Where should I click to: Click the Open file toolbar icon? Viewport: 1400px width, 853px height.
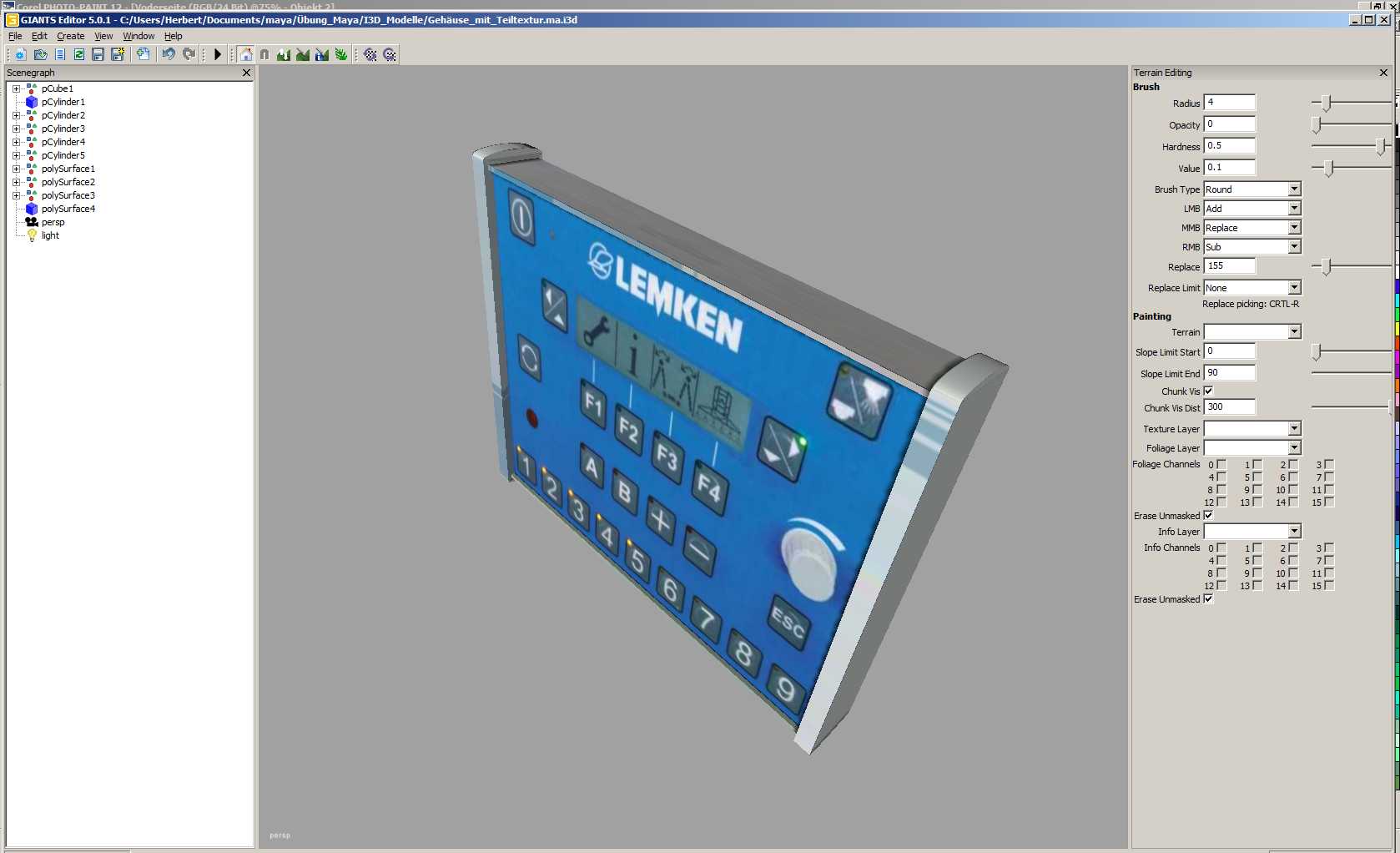[40, 54]
